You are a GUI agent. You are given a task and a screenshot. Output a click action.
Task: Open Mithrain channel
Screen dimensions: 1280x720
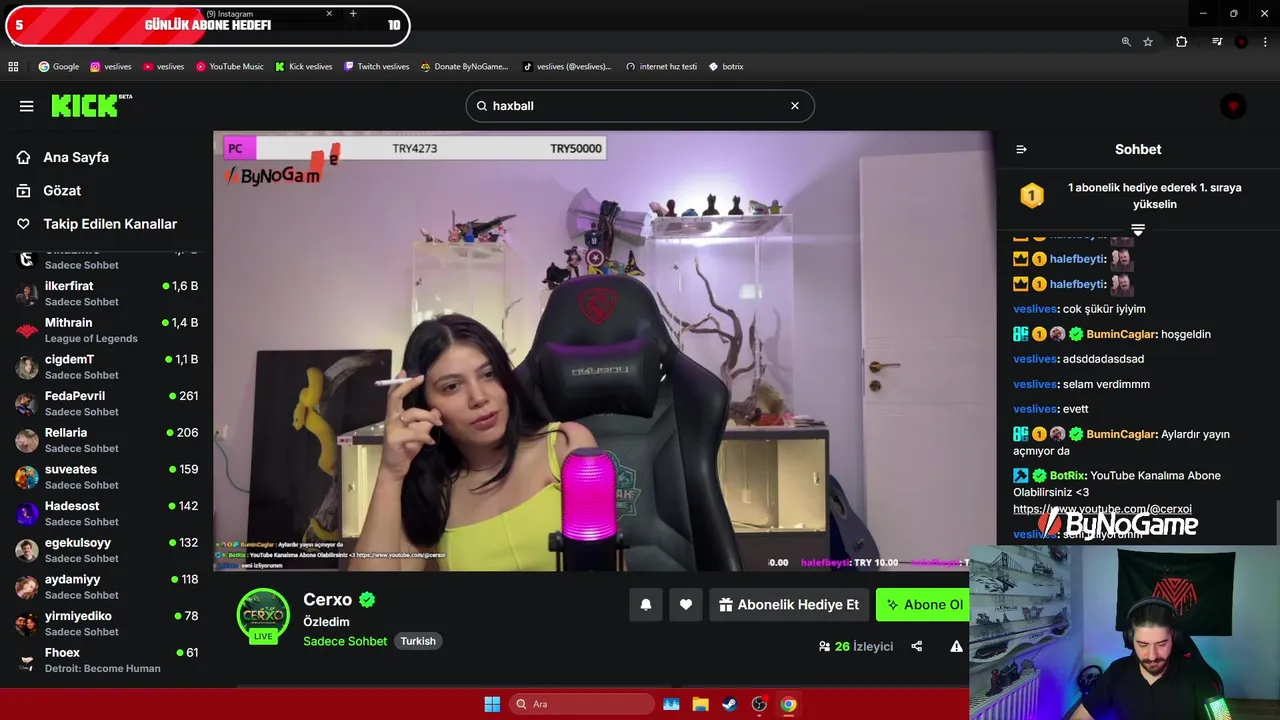(x=106, y=330)
